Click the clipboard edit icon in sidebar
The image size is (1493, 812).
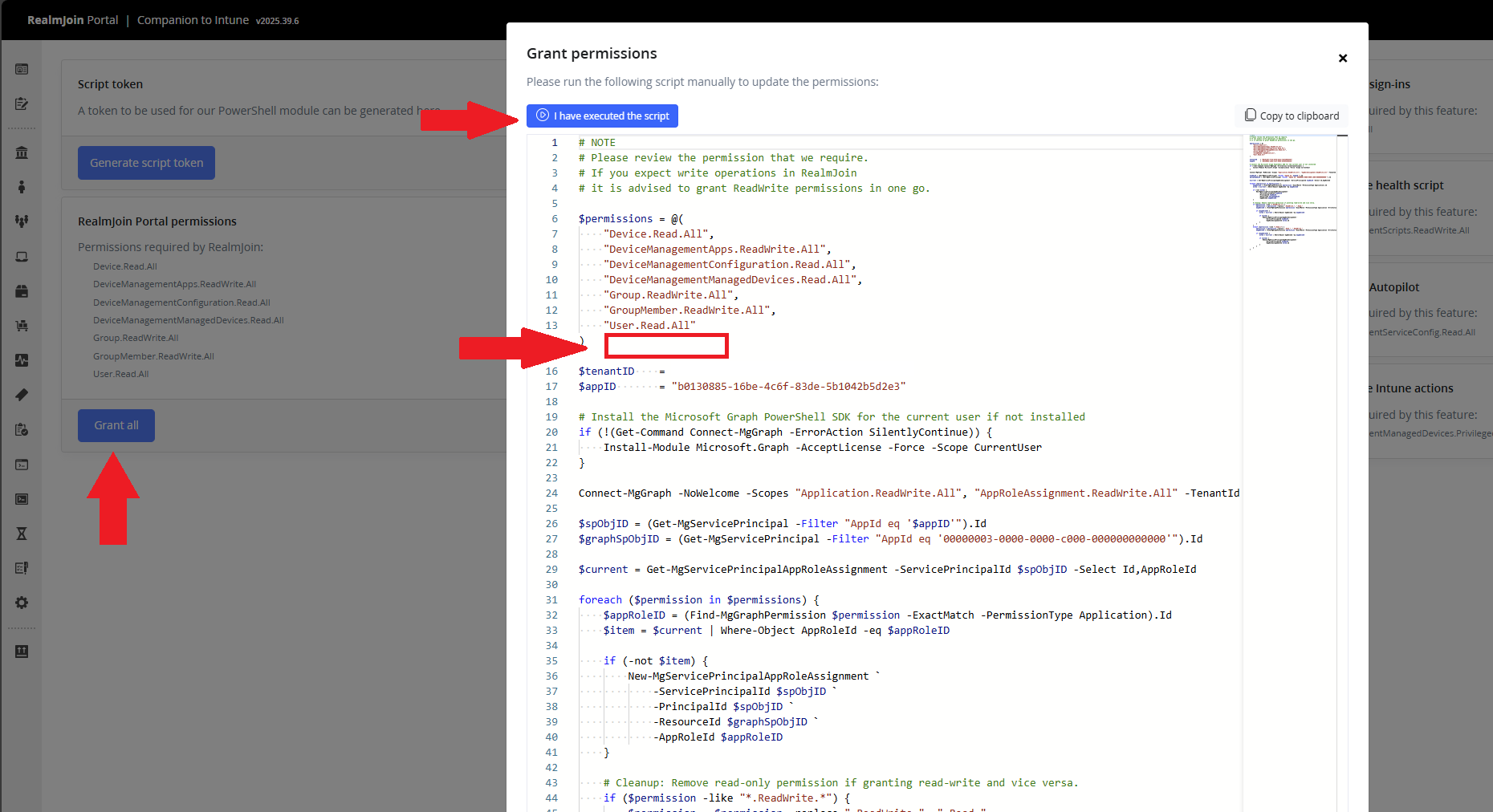pyautogui.click(x=22, y=104)
